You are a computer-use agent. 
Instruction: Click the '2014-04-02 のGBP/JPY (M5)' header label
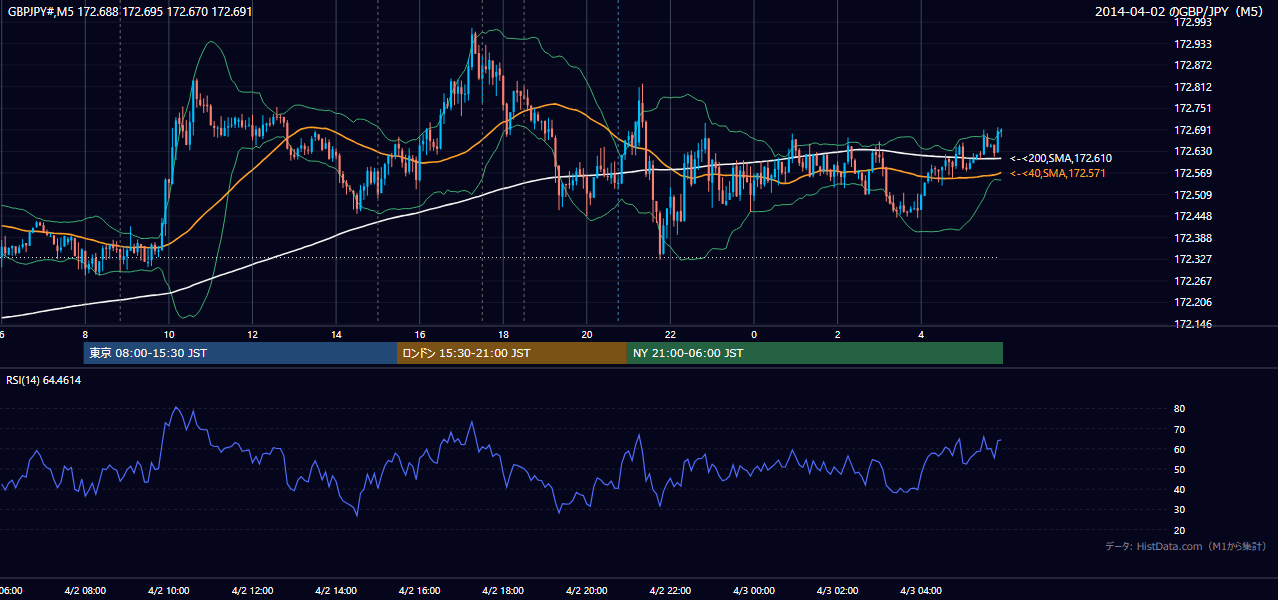coord(1180,11)
